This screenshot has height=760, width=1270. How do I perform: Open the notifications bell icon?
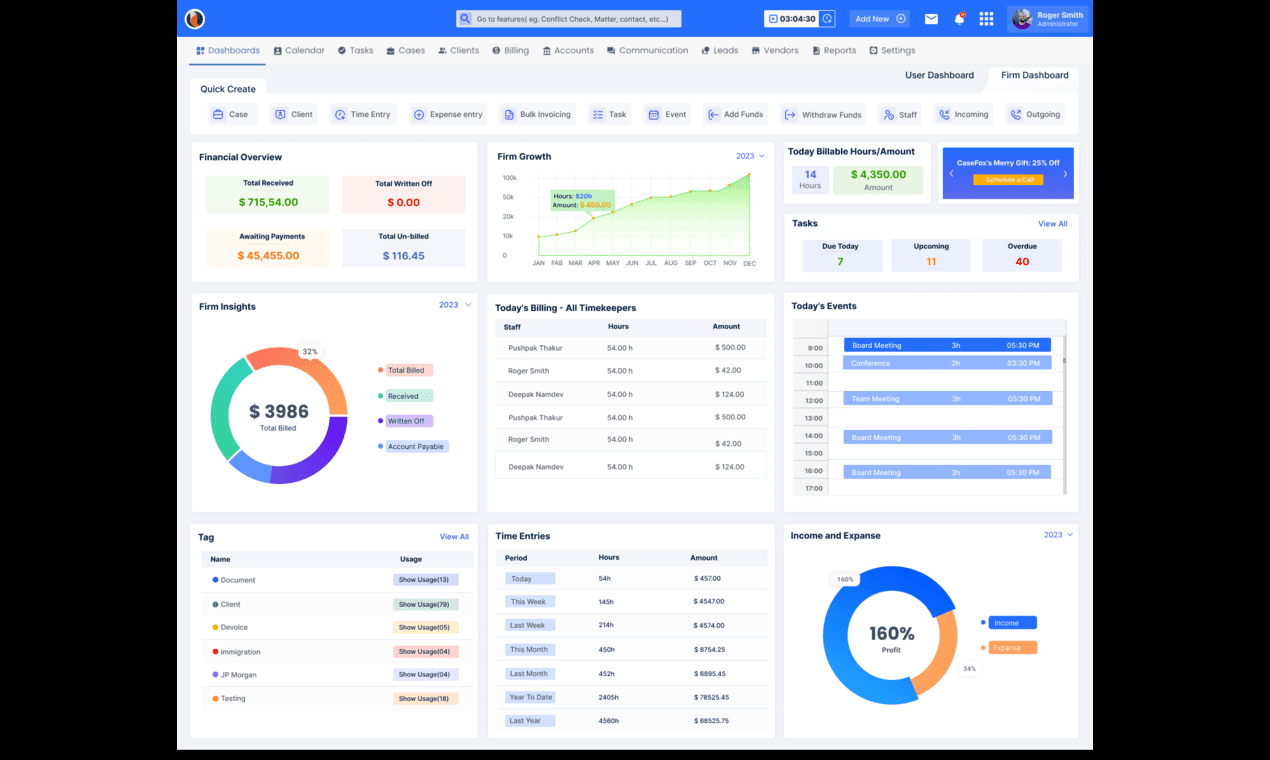coord(959,19)
